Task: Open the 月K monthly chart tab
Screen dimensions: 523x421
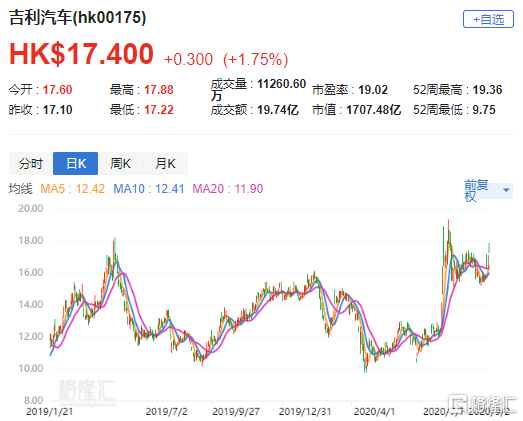Action: click(x=165, y=163)
